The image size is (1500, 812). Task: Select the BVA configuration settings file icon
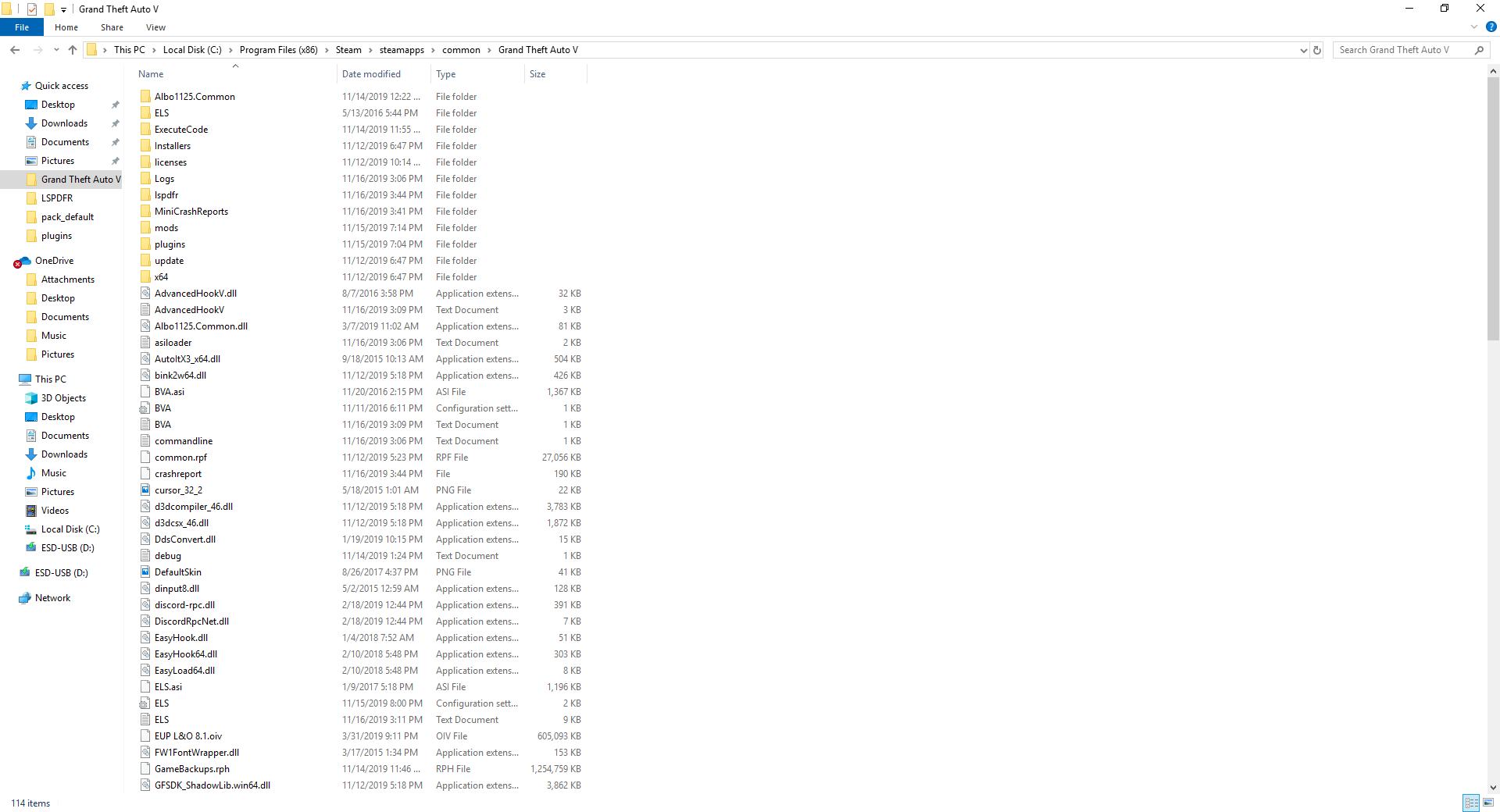[145, 408]
